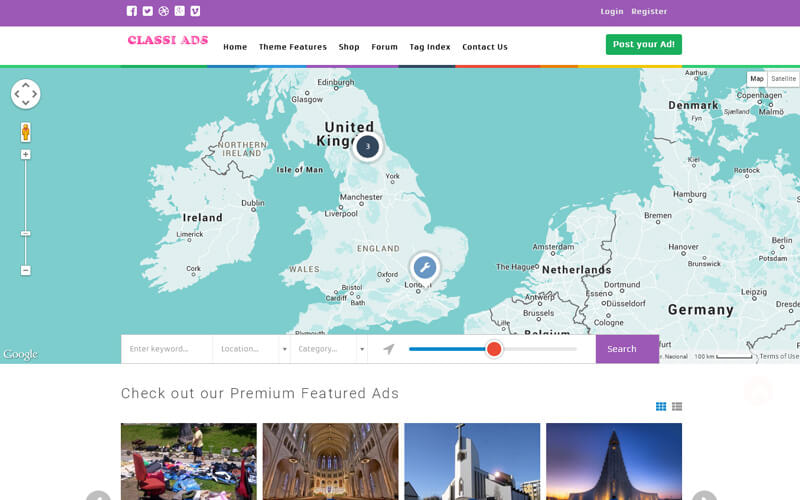This screenshot has height=500, width=800.
Task: Click the red radius slider handle
Action: point(494,349)
